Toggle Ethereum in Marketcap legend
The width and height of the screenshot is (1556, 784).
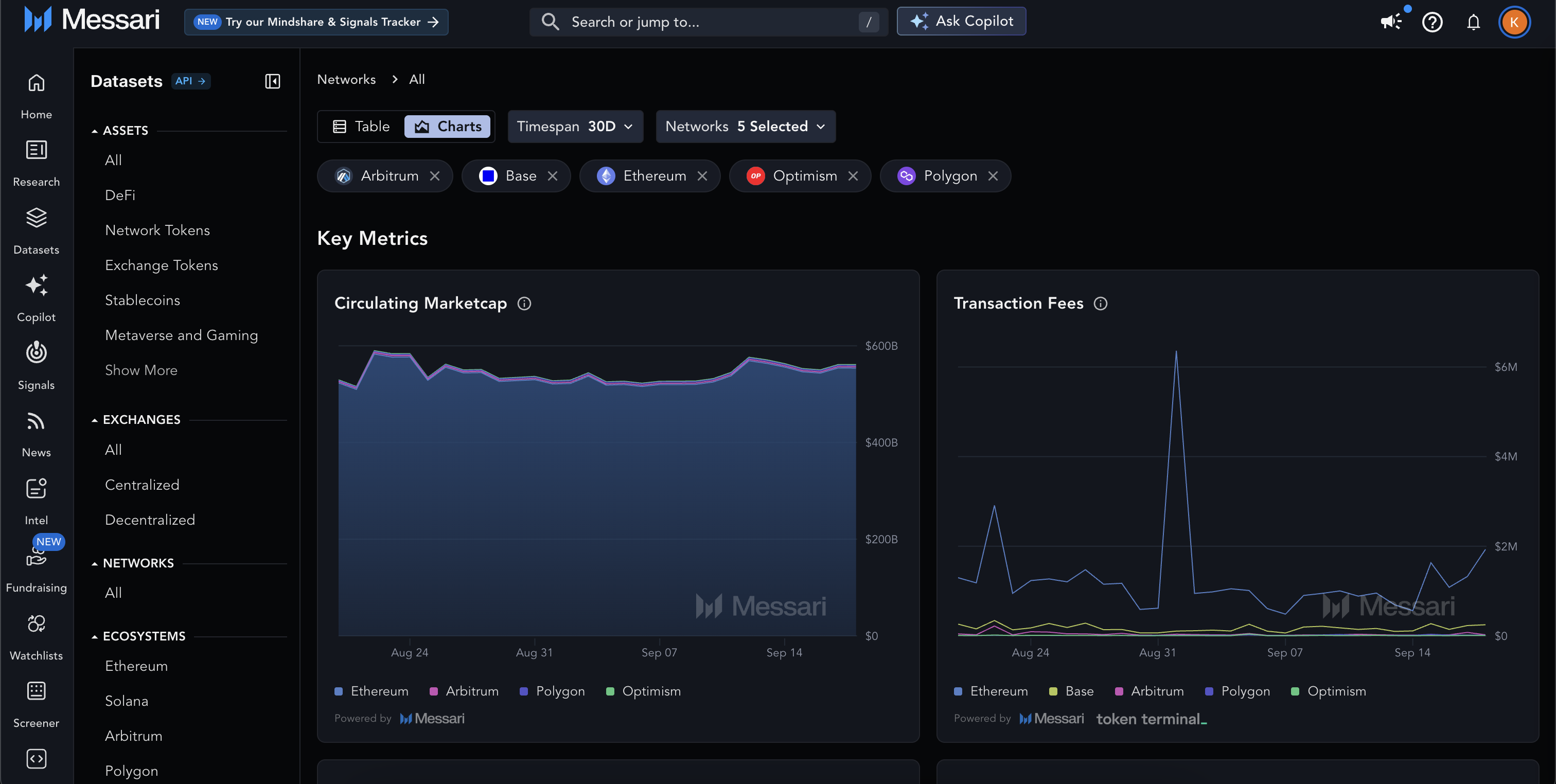(x=372, y=691)
